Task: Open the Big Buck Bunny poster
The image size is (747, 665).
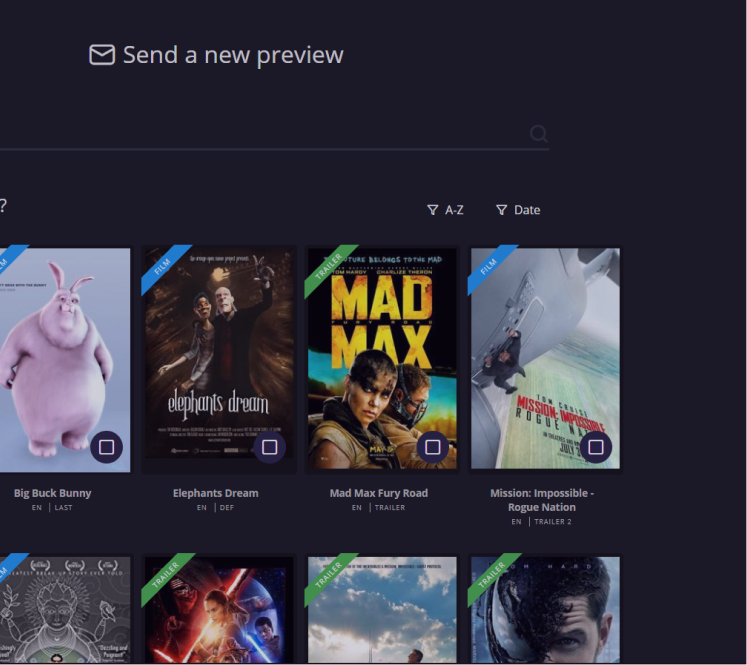Action: 65,360
